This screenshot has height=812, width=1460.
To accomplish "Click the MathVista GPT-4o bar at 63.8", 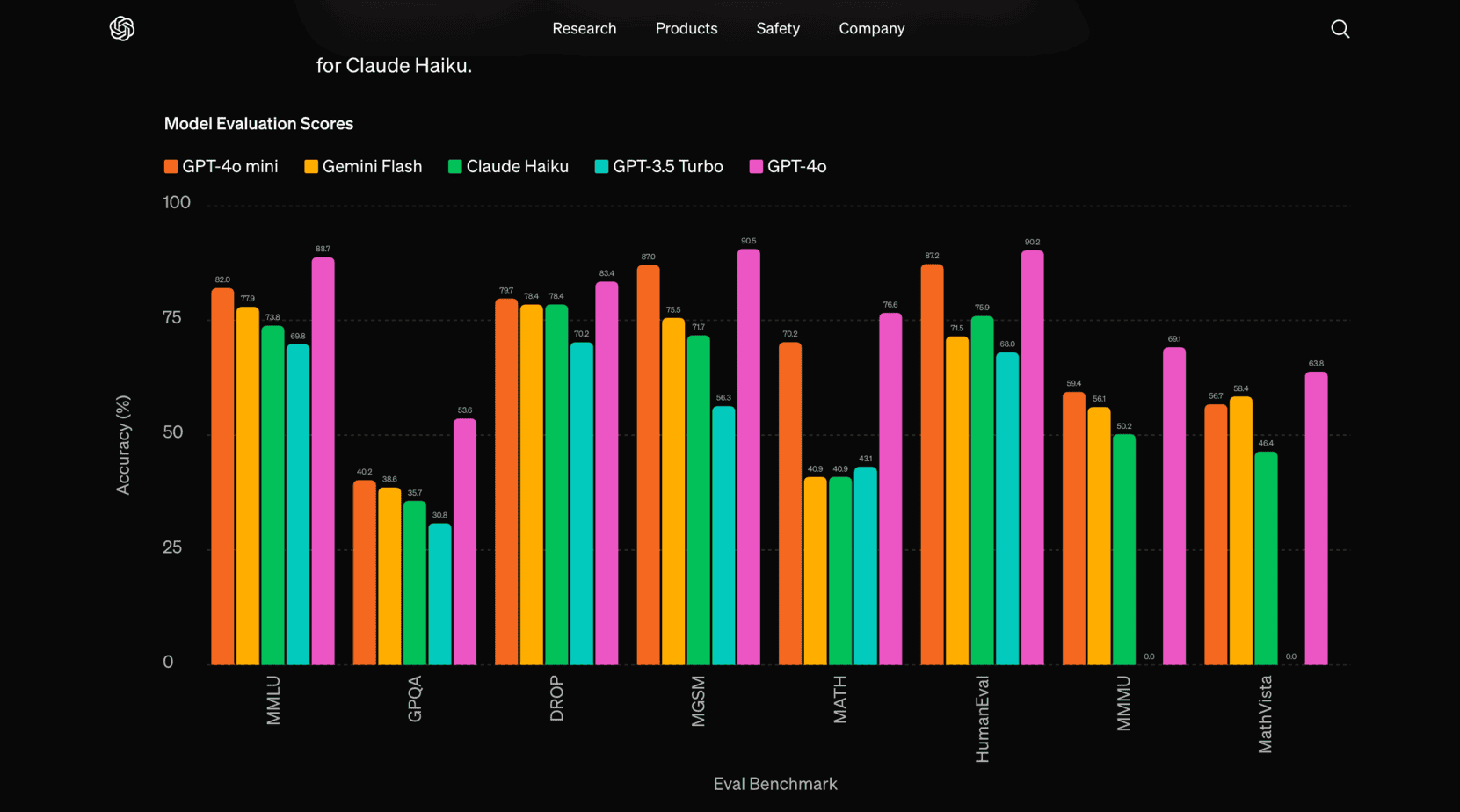I will [x=1316, y=518].
